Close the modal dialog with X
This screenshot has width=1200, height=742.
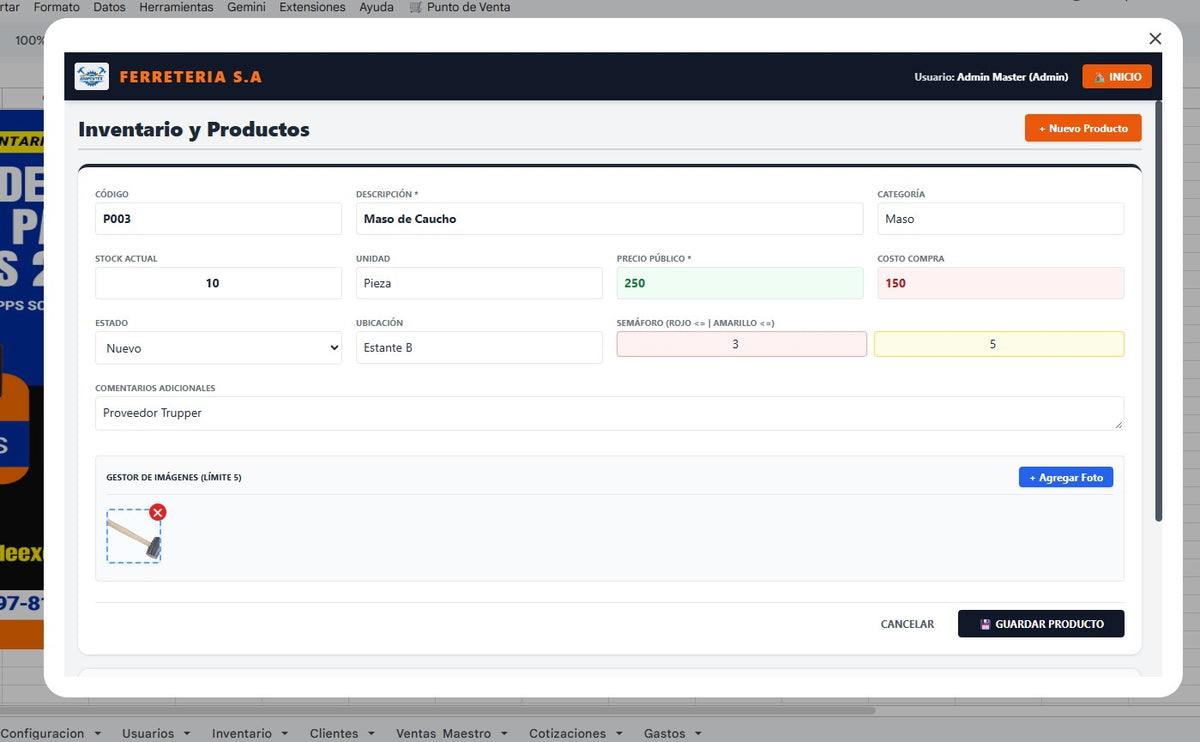pos(1155,38)
